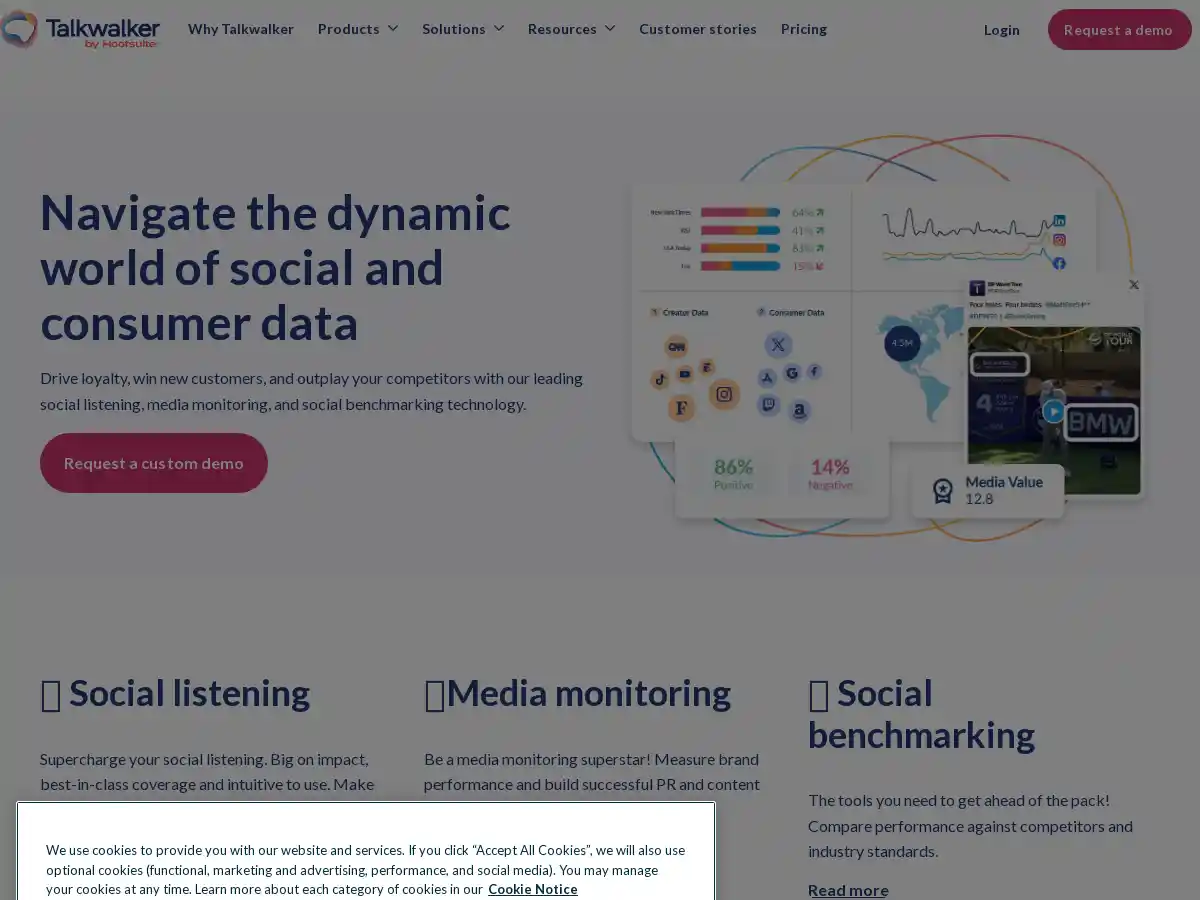Viewport: 1200px width, 900px height.
Task: Click the Talkwalker logo in the header
Action: point(80,29)
